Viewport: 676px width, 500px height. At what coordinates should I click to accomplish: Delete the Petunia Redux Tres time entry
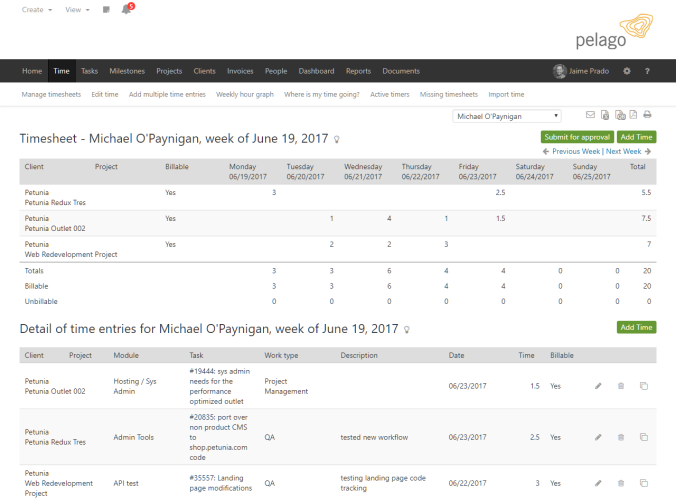pyautogui.click(x=621, y=438)
